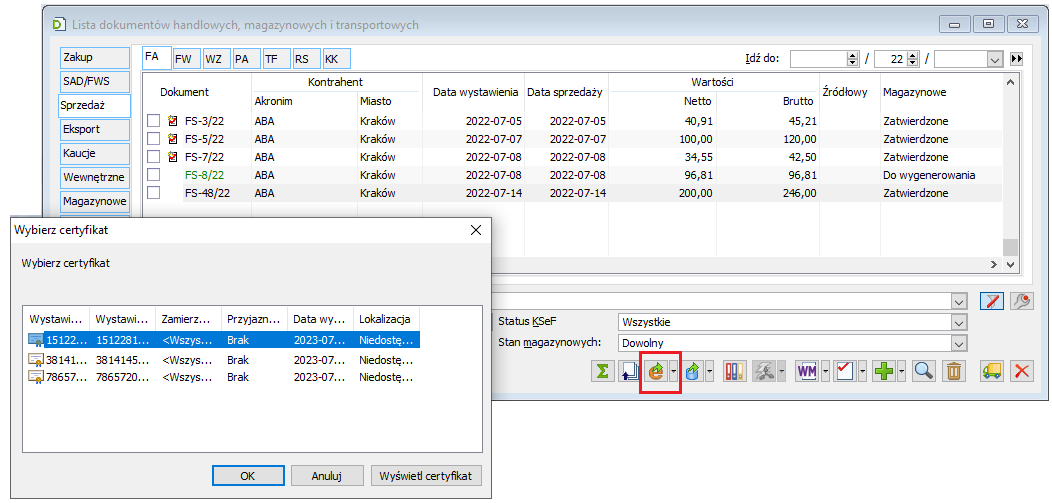The width and height of the screenshot is (1052, 503).
Task: Click the document icon beside FS-7/22
Action: (x=172, y=158)
